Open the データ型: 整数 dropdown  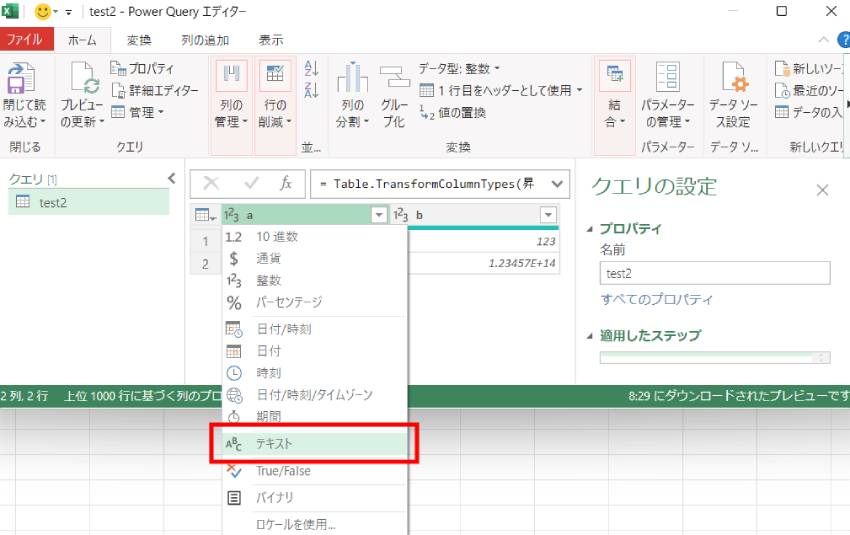click(x=459, y=68)
